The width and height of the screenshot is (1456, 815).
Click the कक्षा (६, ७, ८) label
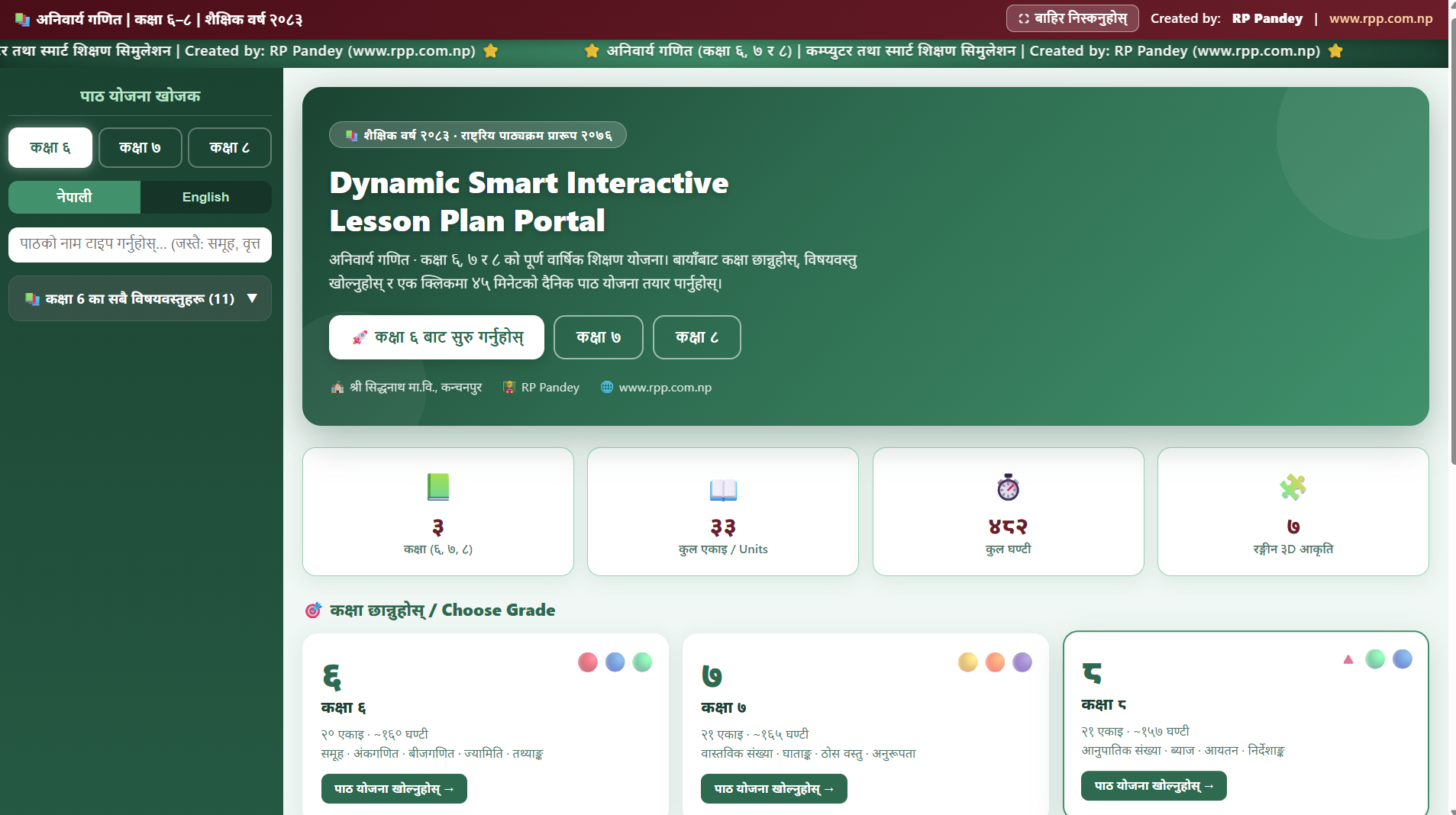[438, 549]
